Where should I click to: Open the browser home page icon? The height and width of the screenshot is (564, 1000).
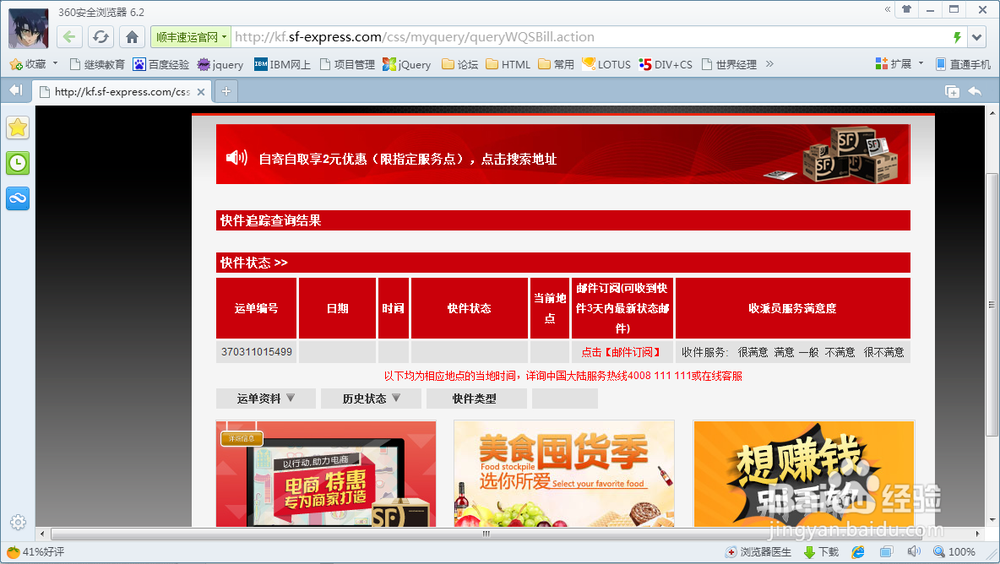[132, 37]
